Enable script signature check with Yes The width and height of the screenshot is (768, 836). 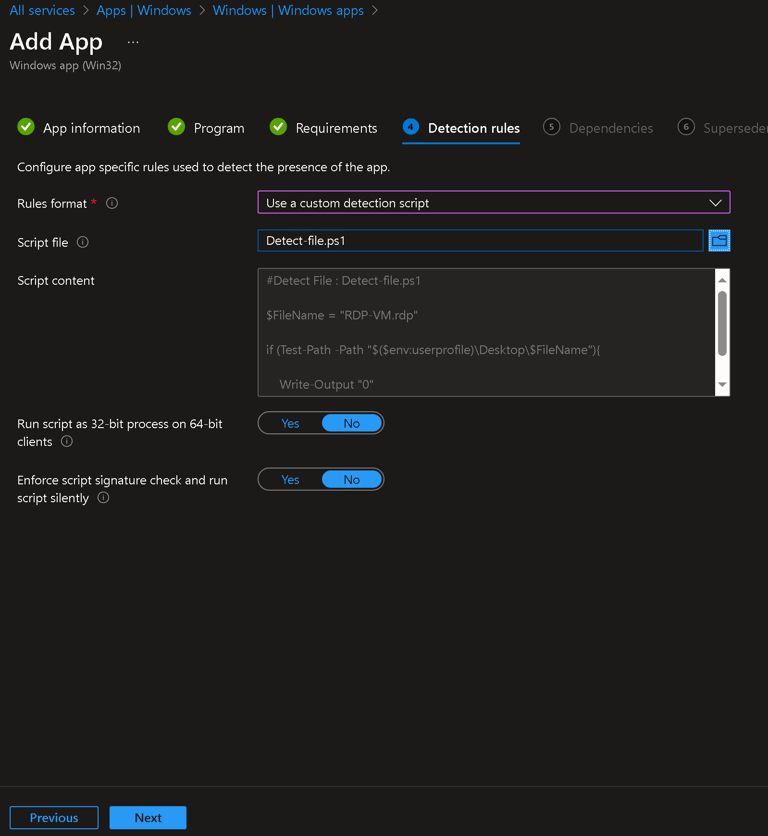click(290, 480)
